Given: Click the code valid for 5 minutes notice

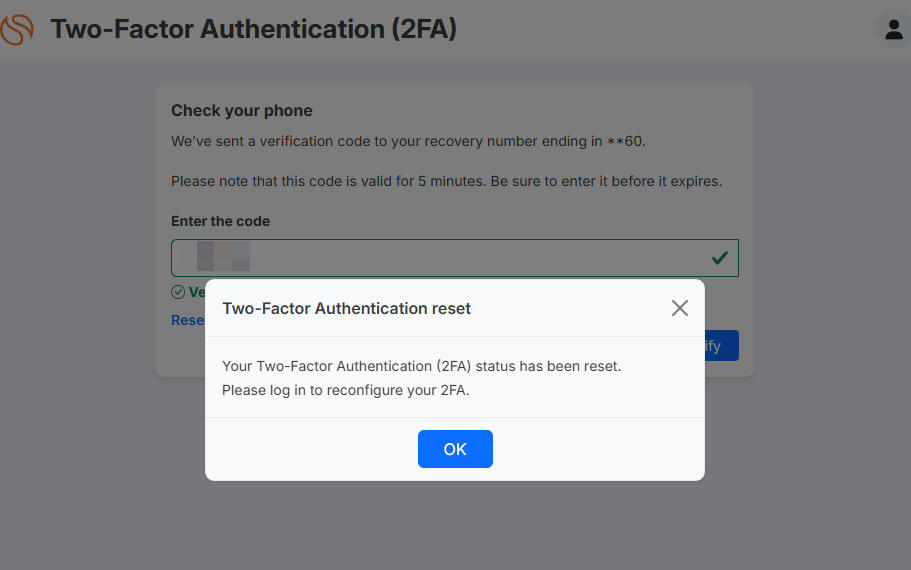Looking at the screenshot, I should pos(446,181).
